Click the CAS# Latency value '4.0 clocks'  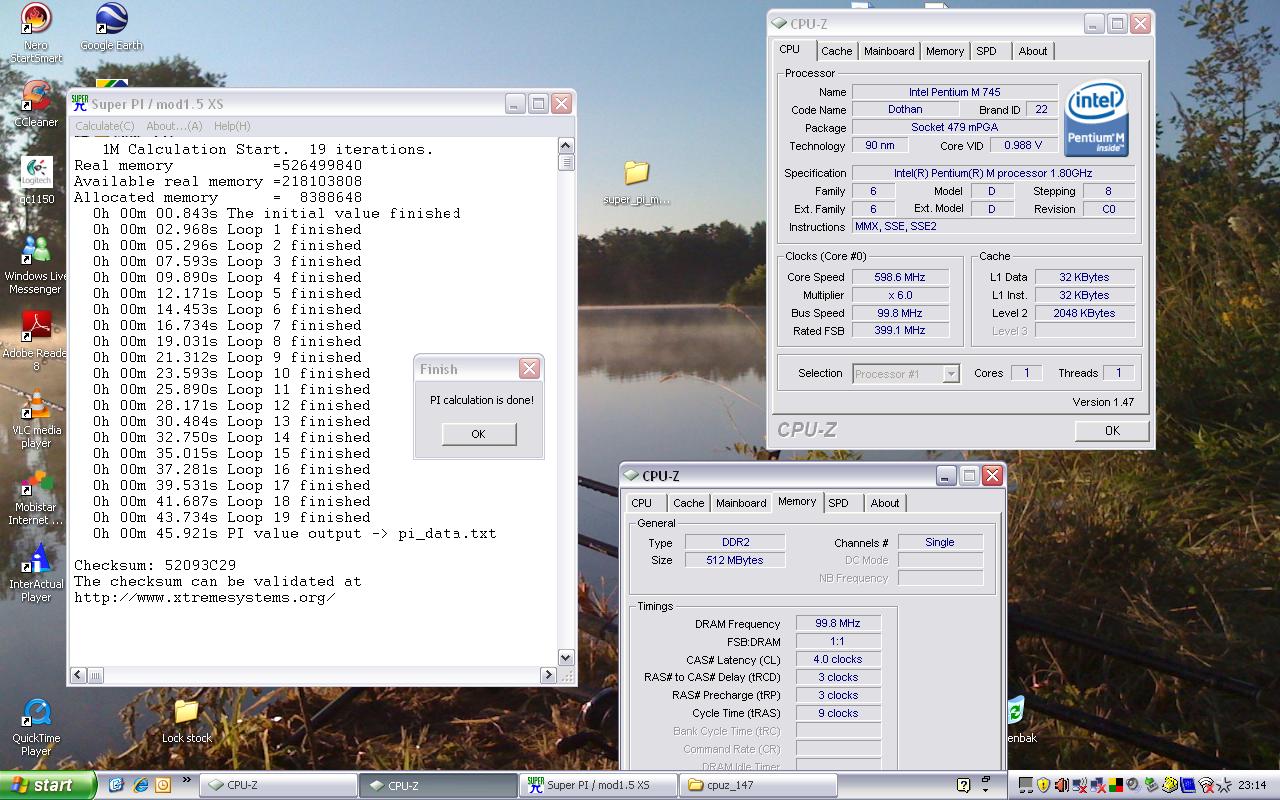click(838, 659)
